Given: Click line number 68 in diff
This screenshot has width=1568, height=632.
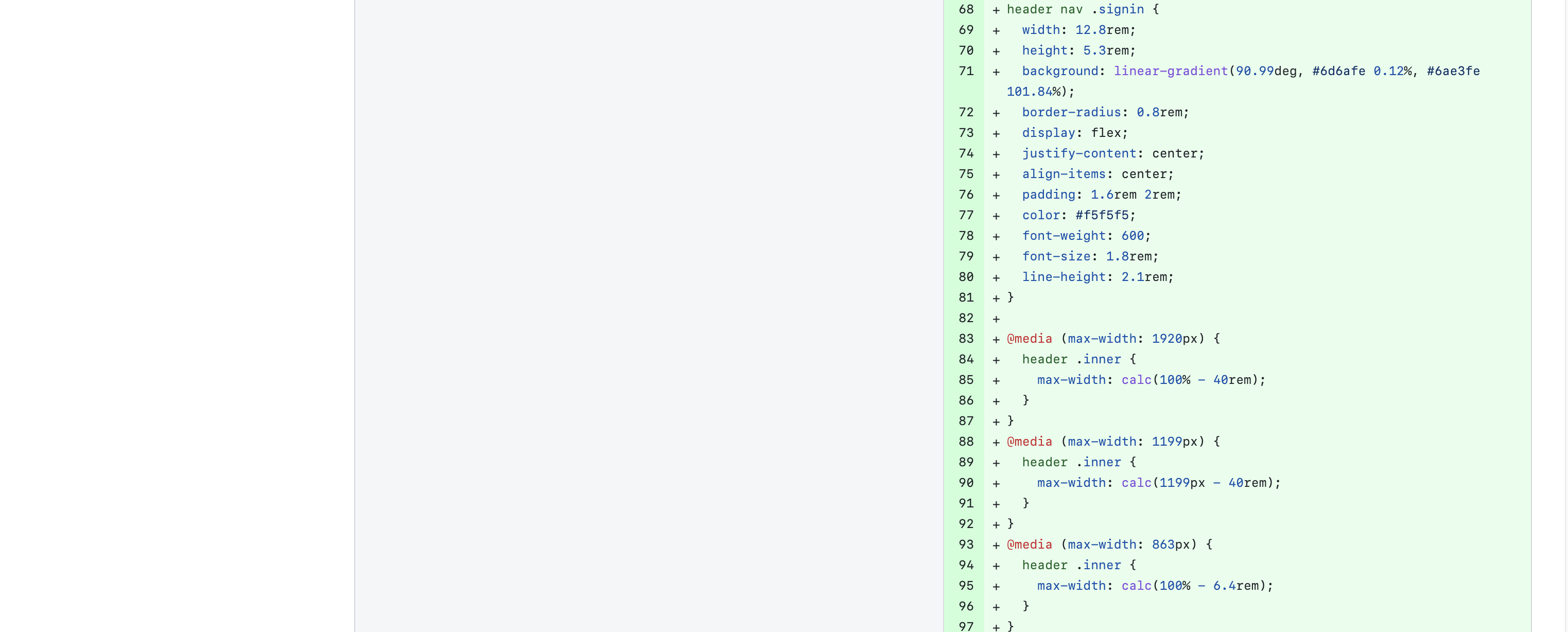Looking at the screenshot, I should coord(965,9).
